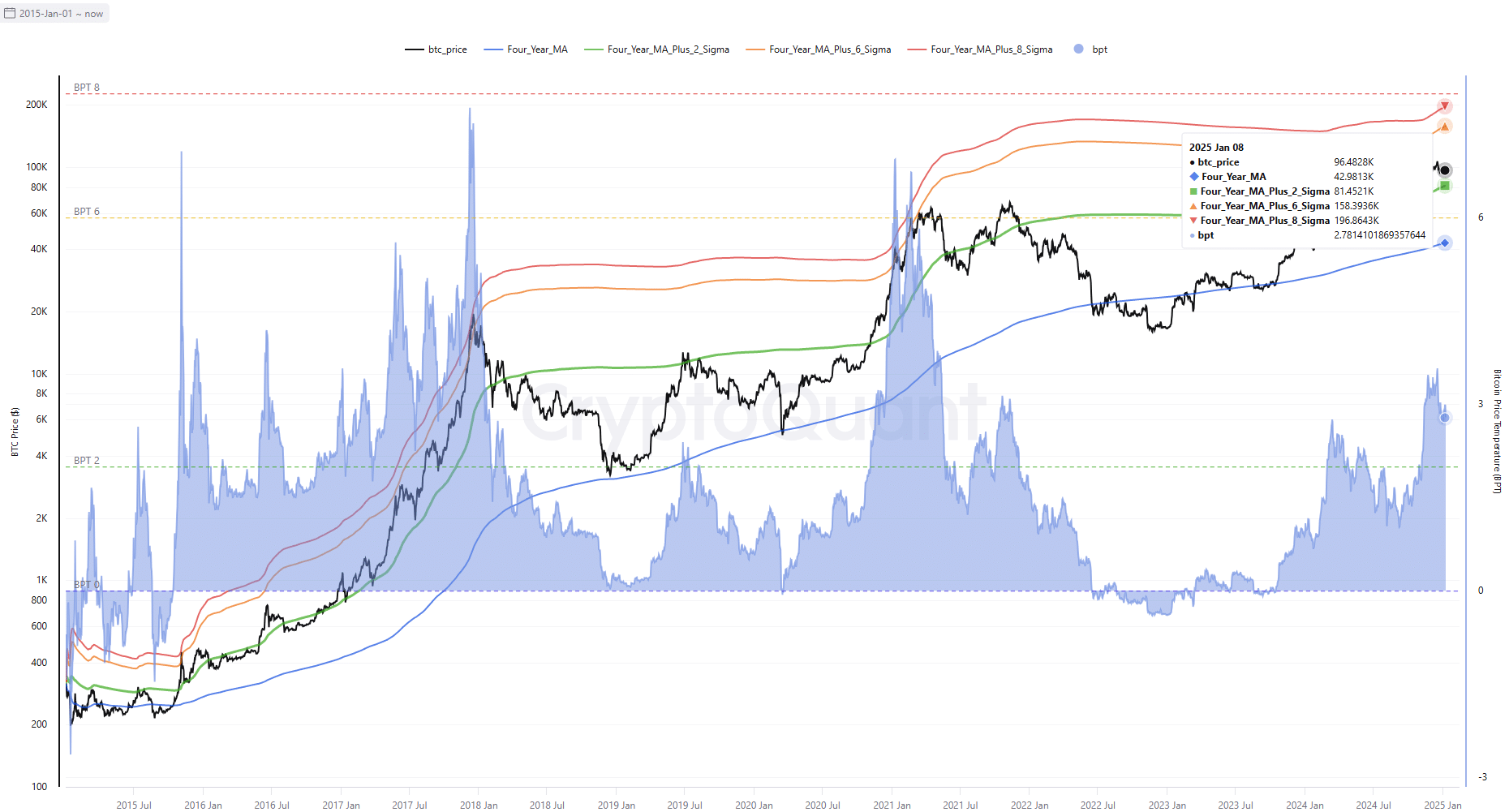This screenshot has width=1509, height=812.
Task: Click the bpt circle marker on chart edge
Action: [x=1445, y=418]
